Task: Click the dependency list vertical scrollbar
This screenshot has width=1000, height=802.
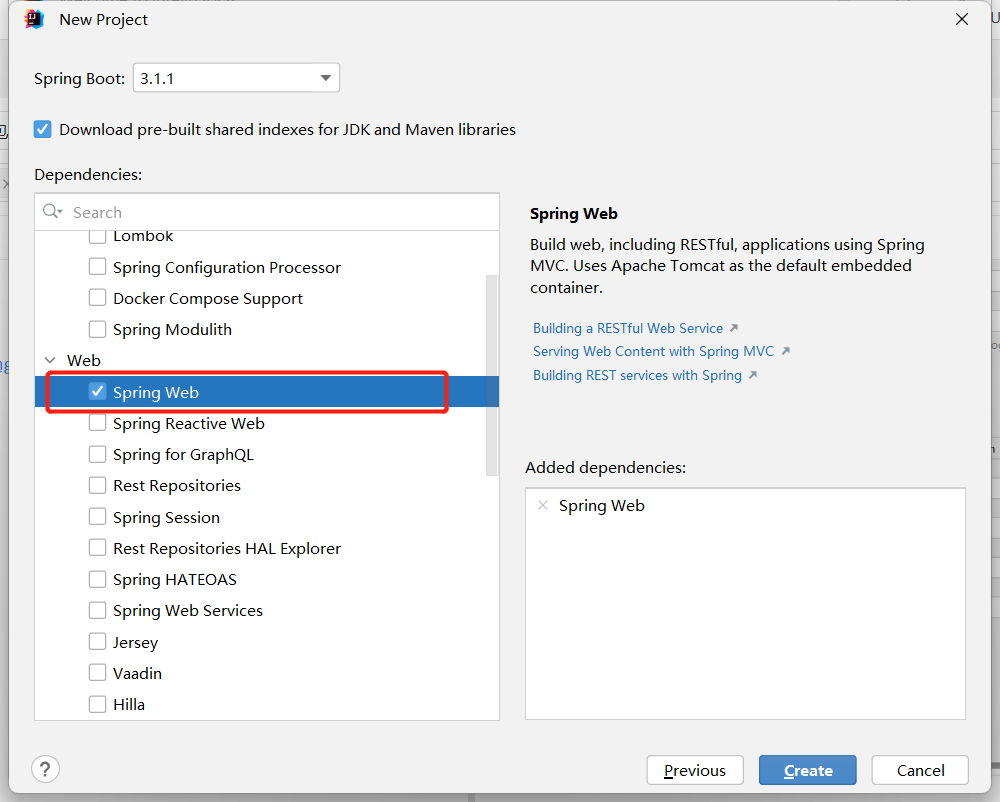Action: [x=491, y=374]
